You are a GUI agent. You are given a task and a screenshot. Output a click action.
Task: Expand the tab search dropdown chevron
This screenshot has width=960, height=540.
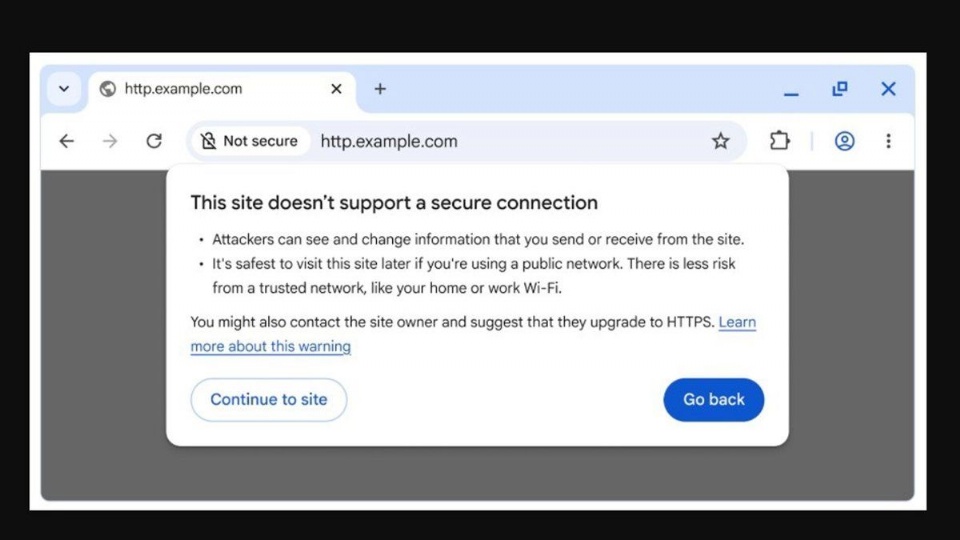pos(64,89)
